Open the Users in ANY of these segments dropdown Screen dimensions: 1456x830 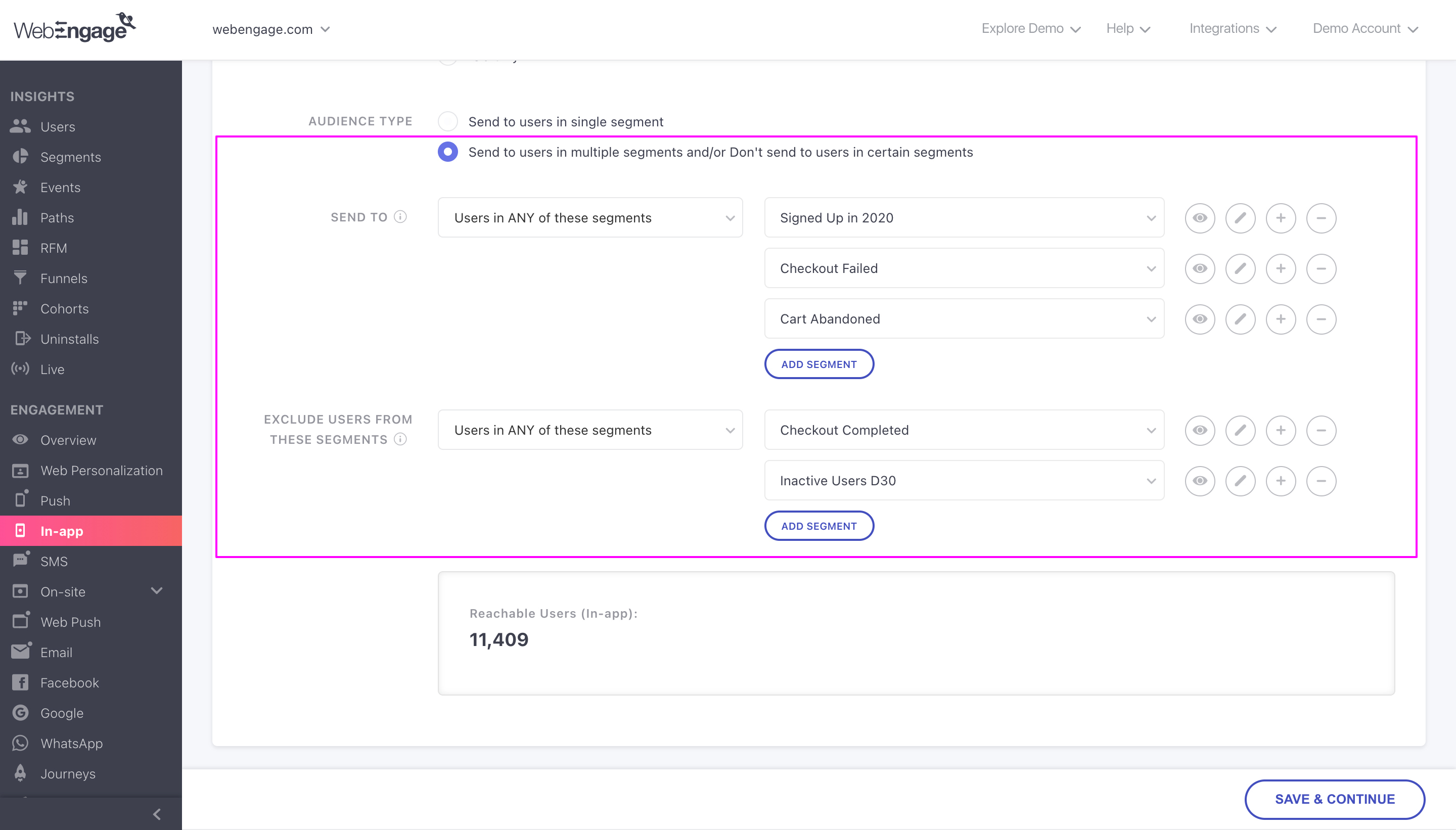[x=590, y=217]
